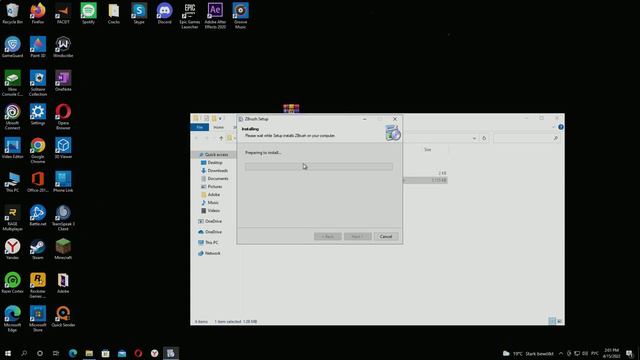The image size is (640, 360).
Task: Select the Recycle Bin desktop icon
Action: (x=12, y=13)
